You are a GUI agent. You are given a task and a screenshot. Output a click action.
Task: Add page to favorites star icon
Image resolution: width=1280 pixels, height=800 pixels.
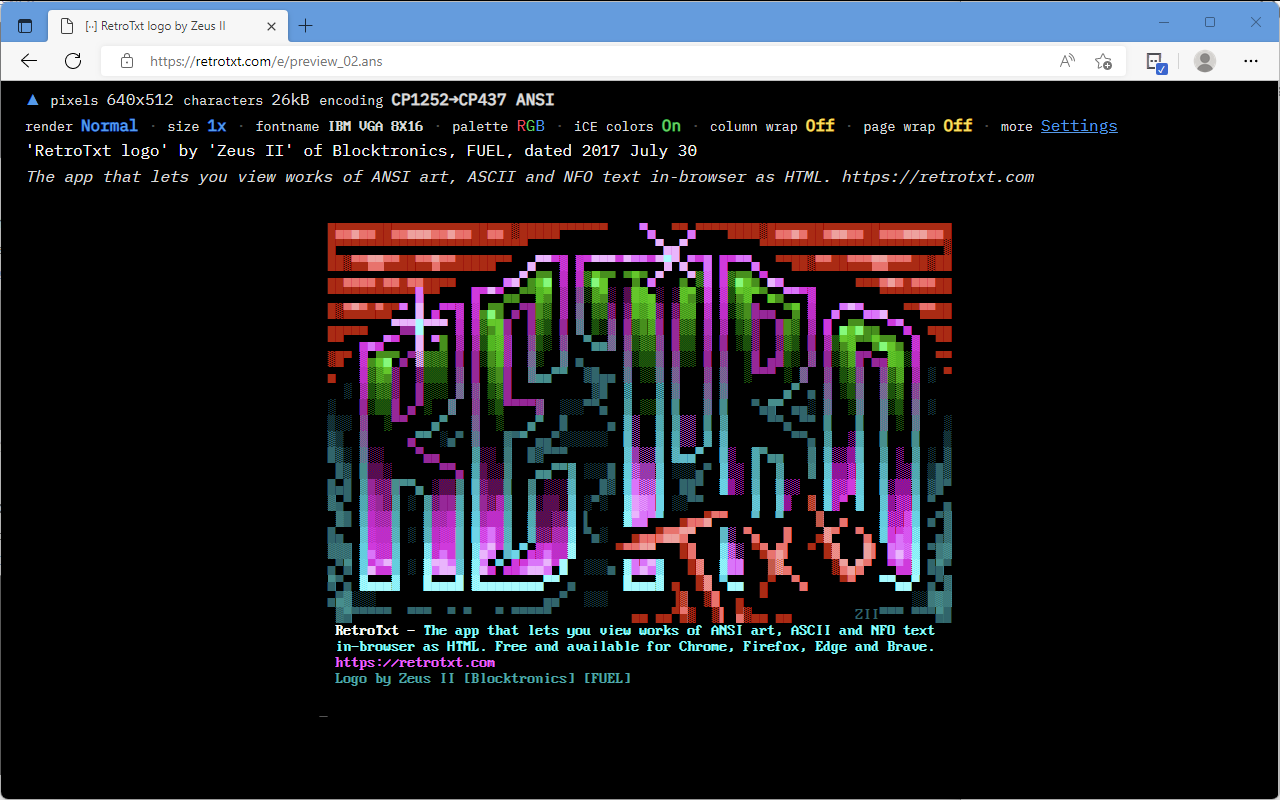pos(1103,61)
